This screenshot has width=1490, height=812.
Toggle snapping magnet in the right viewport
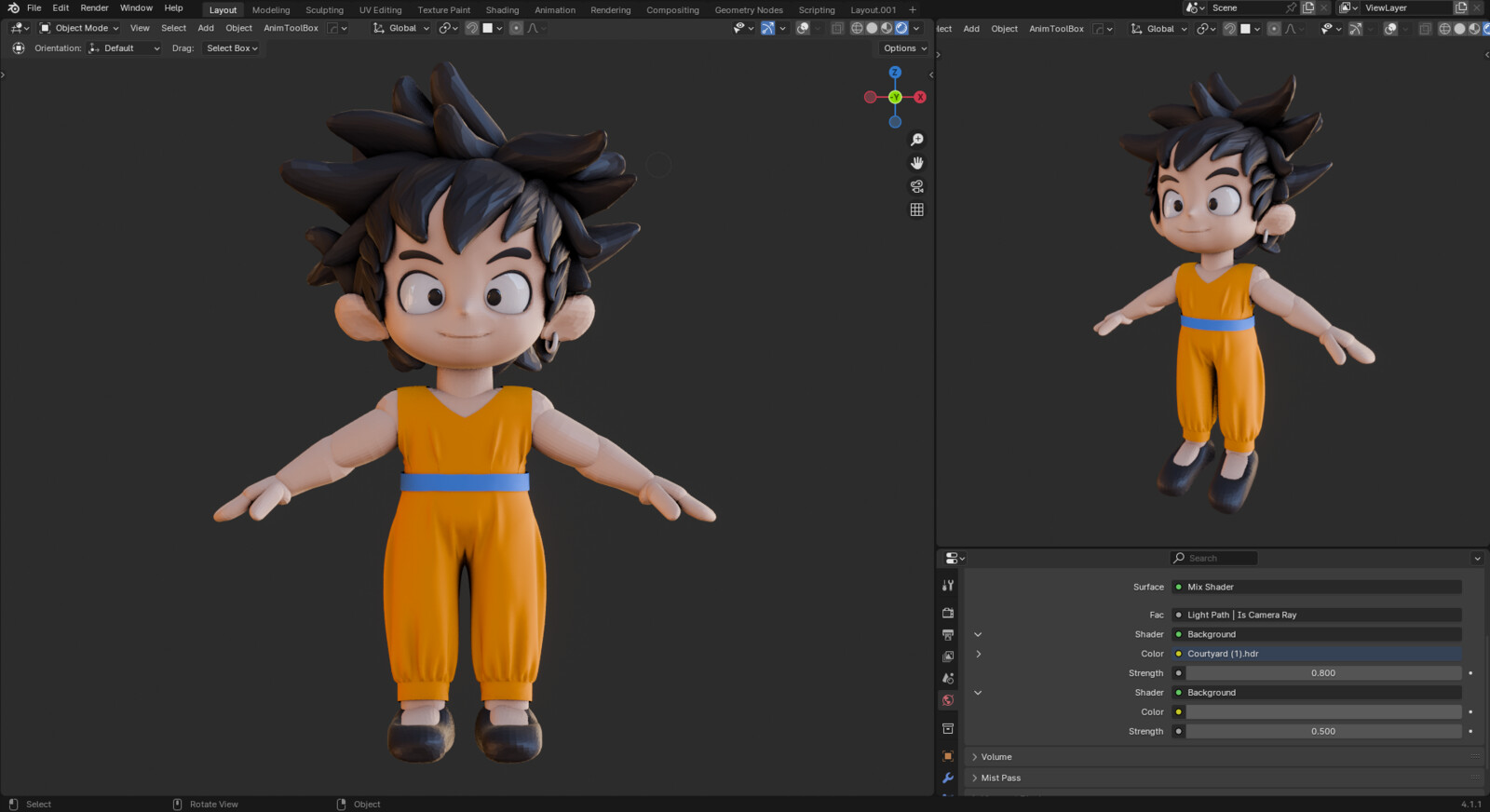click(x=1229, y=29)
